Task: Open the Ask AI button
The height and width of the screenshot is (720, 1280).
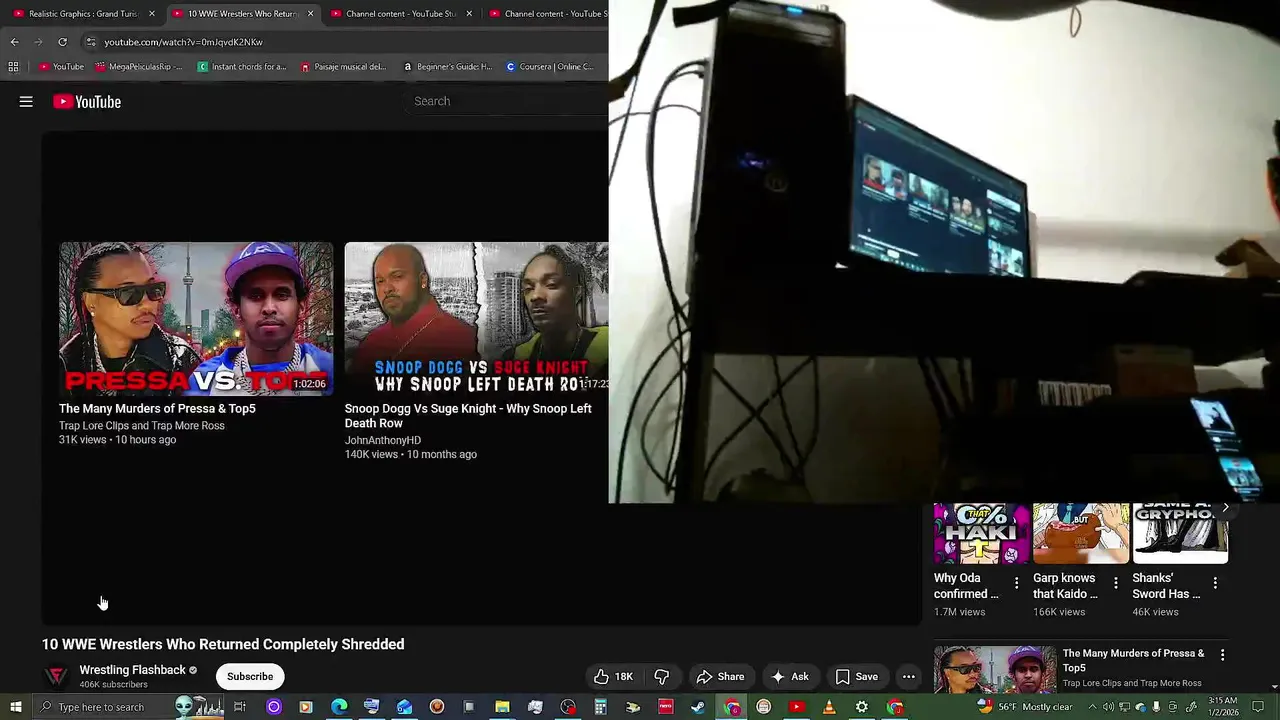Action: coord(790,677)
